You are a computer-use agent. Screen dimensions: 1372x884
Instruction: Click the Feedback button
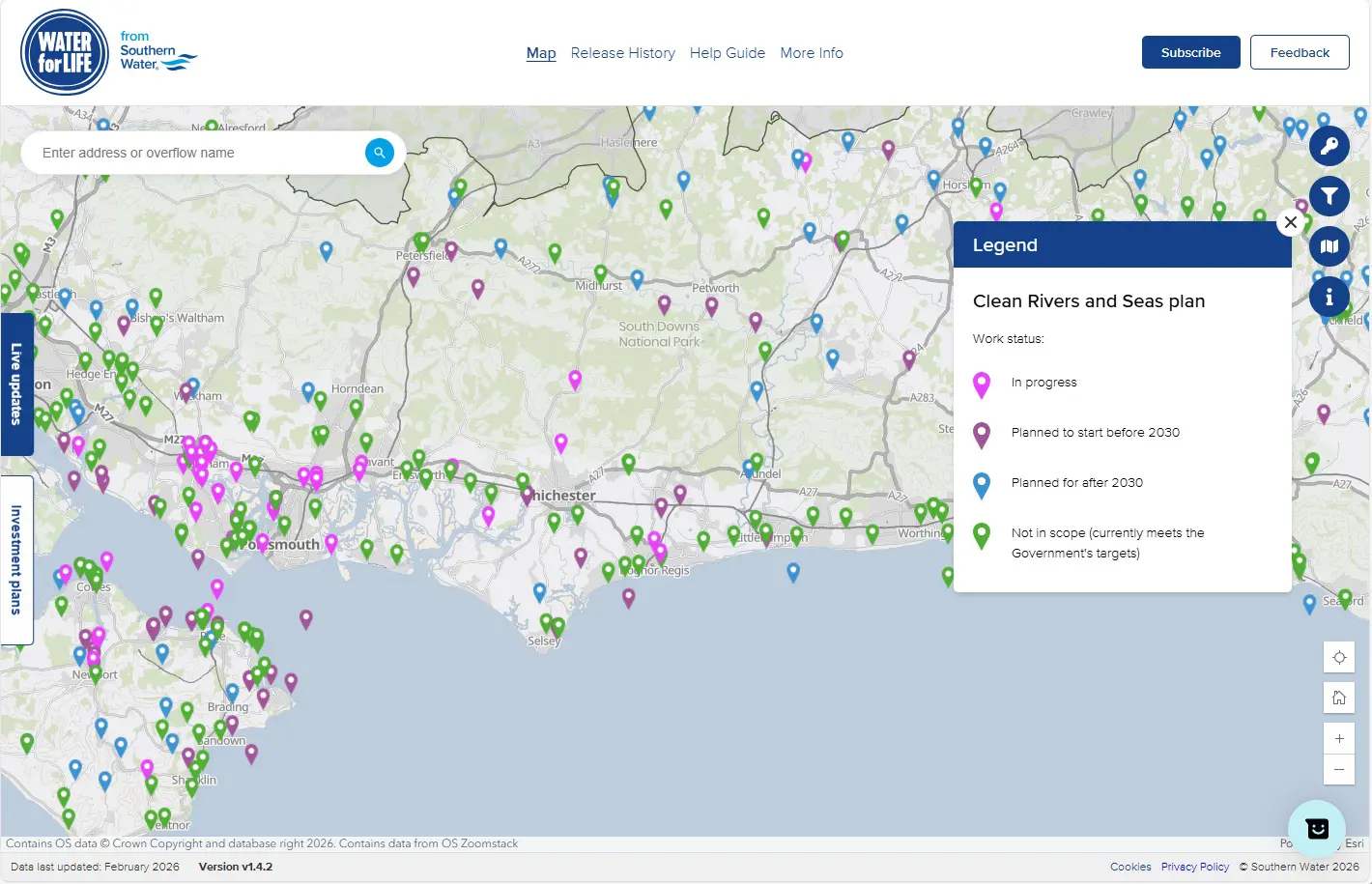tap(1299, 52)
